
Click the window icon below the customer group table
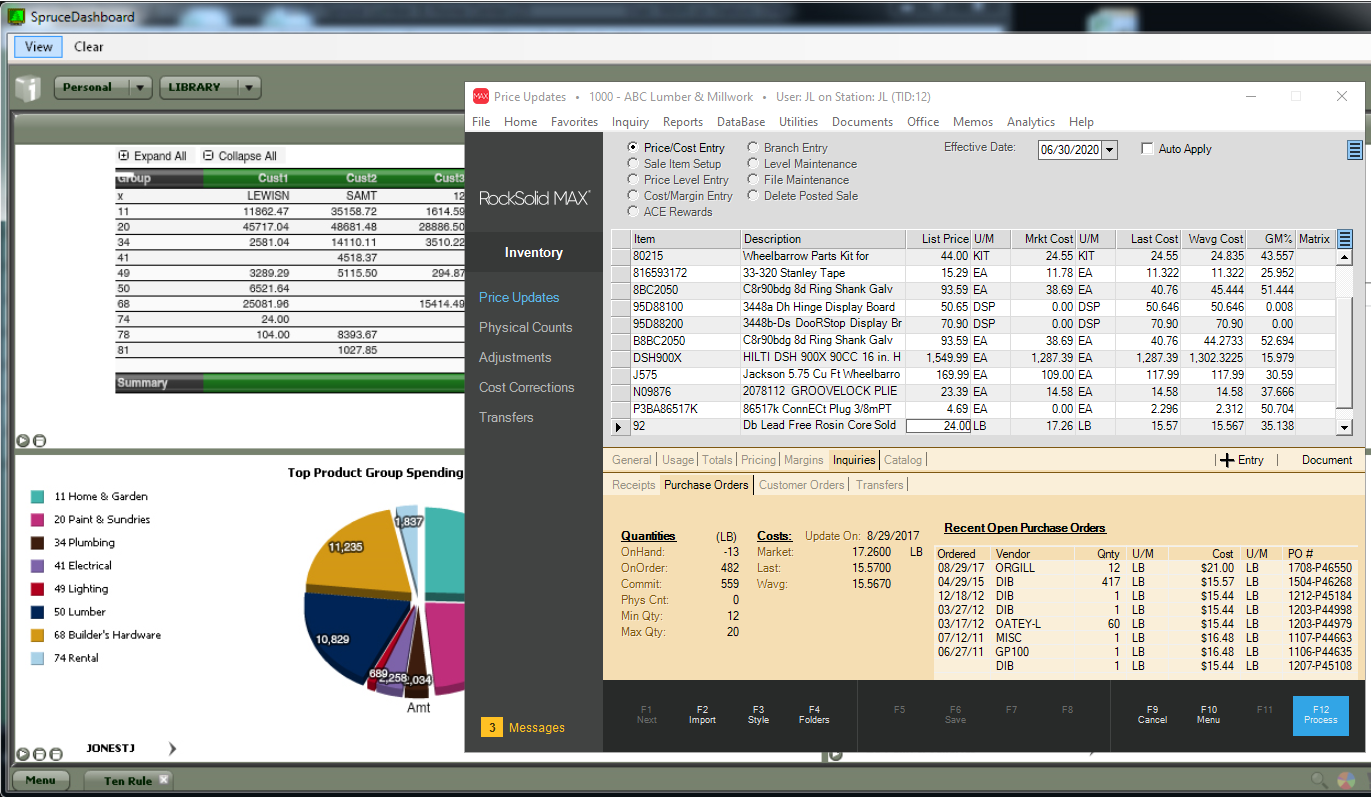click(x=39, y=440)
